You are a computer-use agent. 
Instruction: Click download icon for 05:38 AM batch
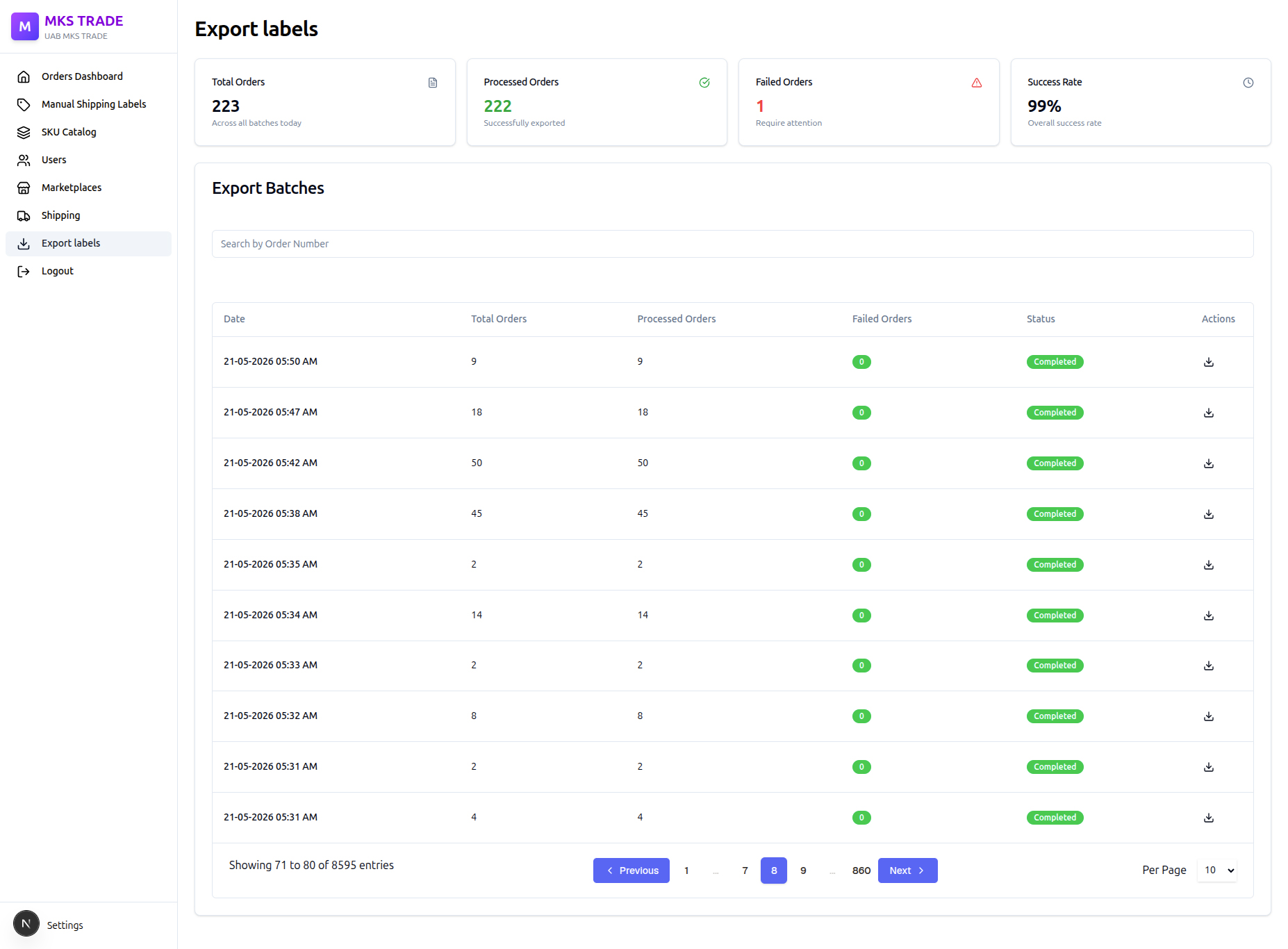(x=1209, y=514)
